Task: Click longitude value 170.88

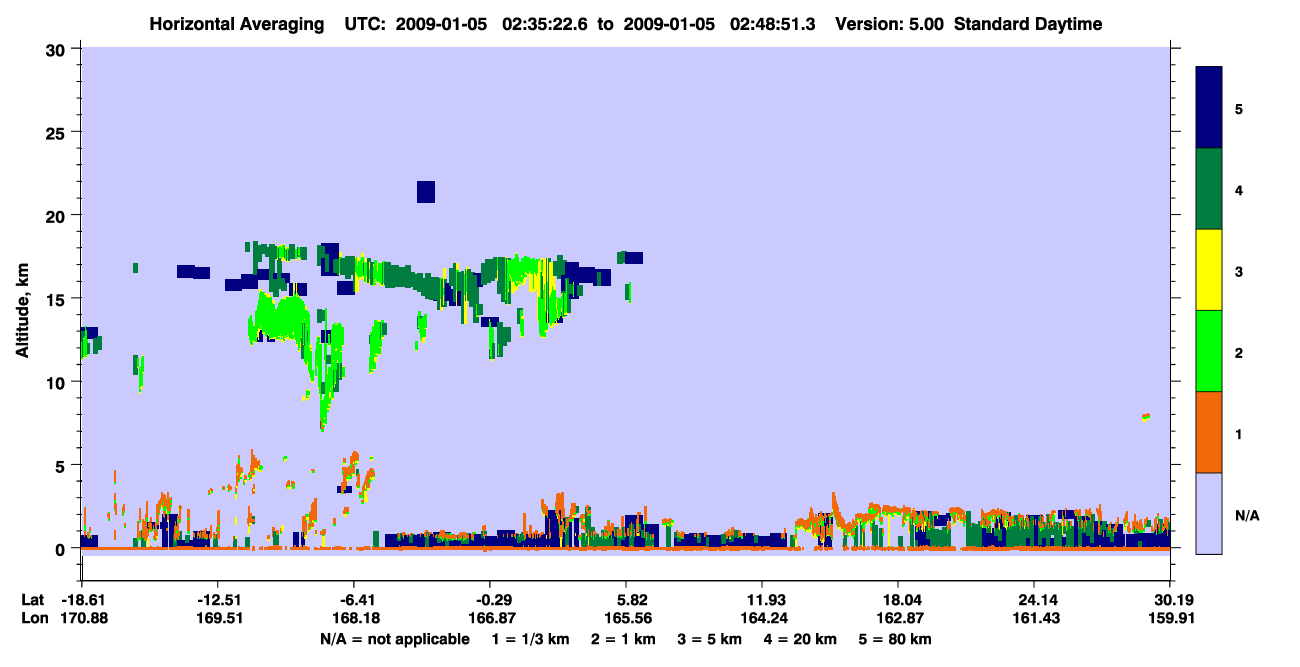Action: click(x=84, y=619)
